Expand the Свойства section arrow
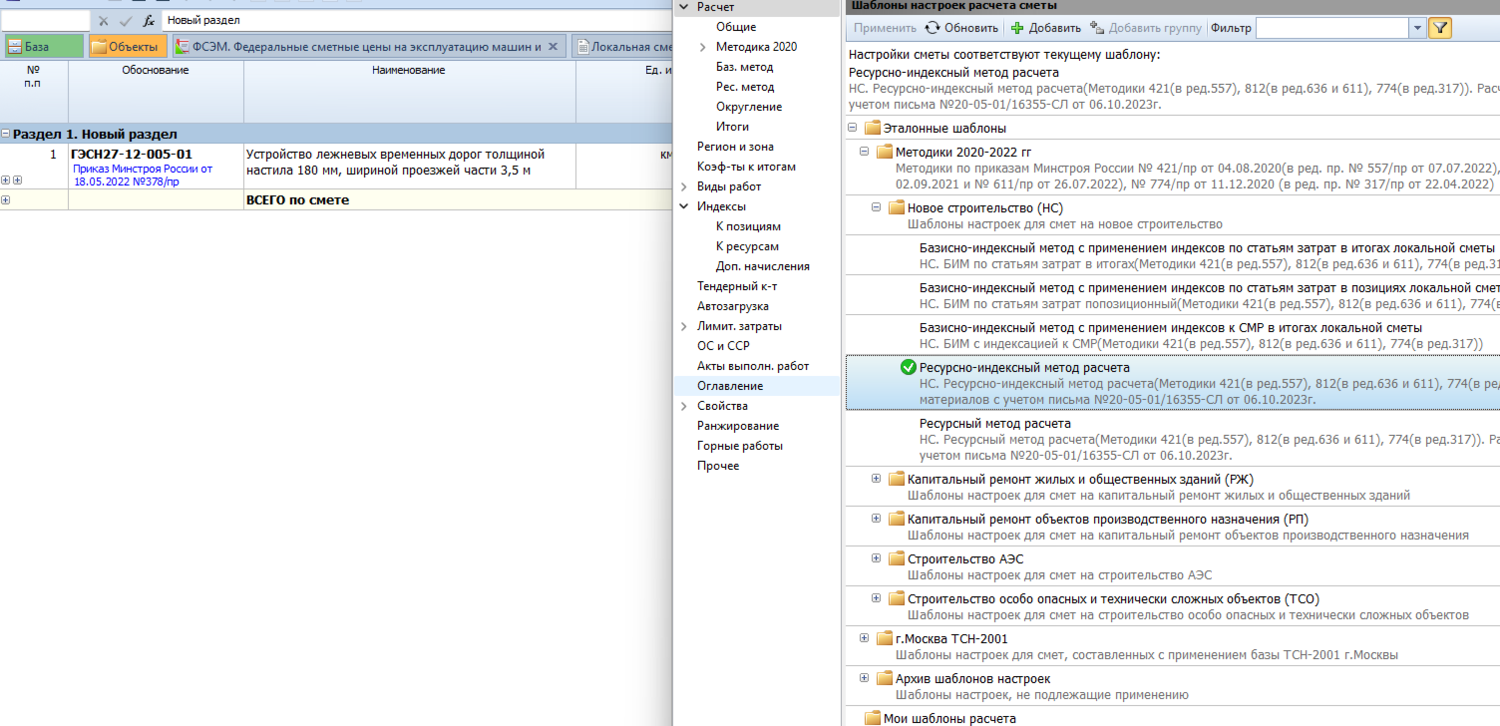 point(684,406)
